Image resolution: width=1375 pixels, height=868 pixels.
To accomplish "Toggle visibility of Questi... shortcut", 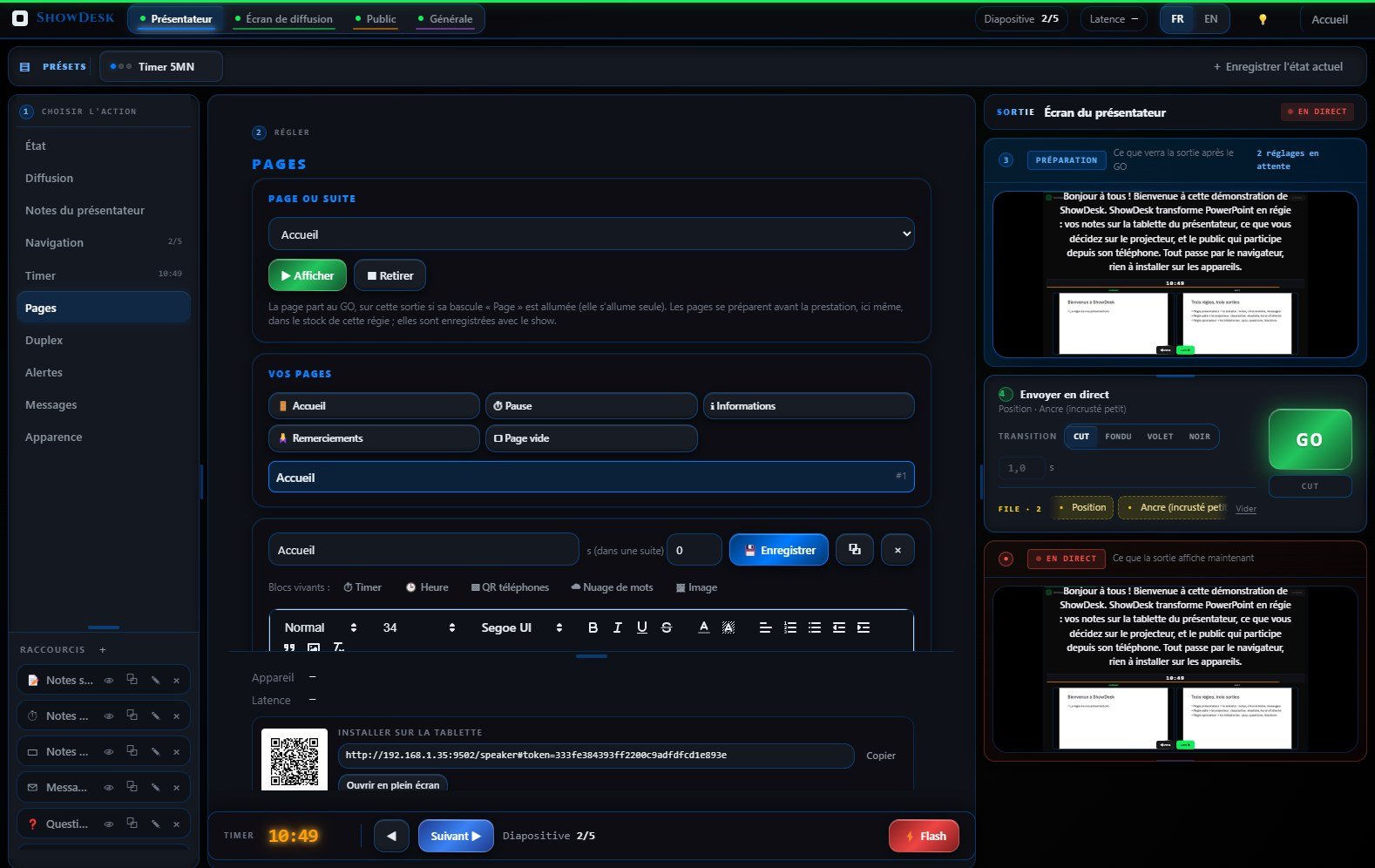I will (x=109, y=824).
